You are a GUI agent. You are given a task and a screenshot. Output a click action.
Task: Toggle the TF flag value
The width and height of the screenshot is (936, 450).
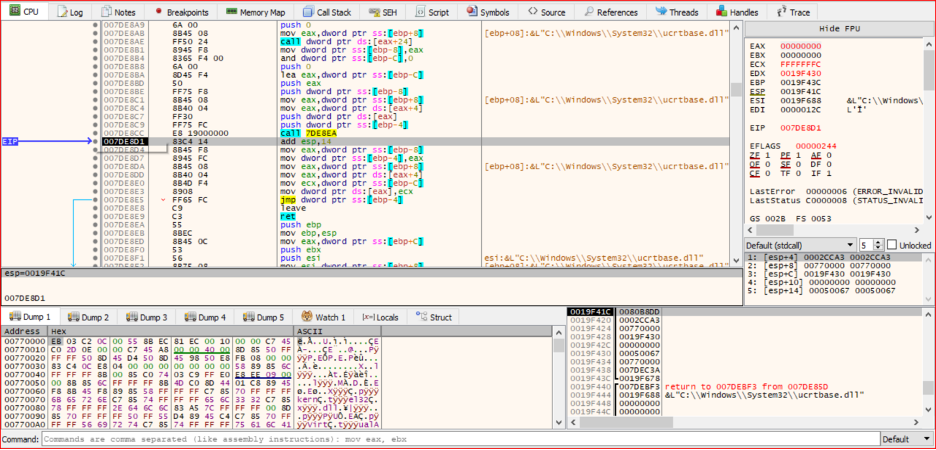coord(799,174)
